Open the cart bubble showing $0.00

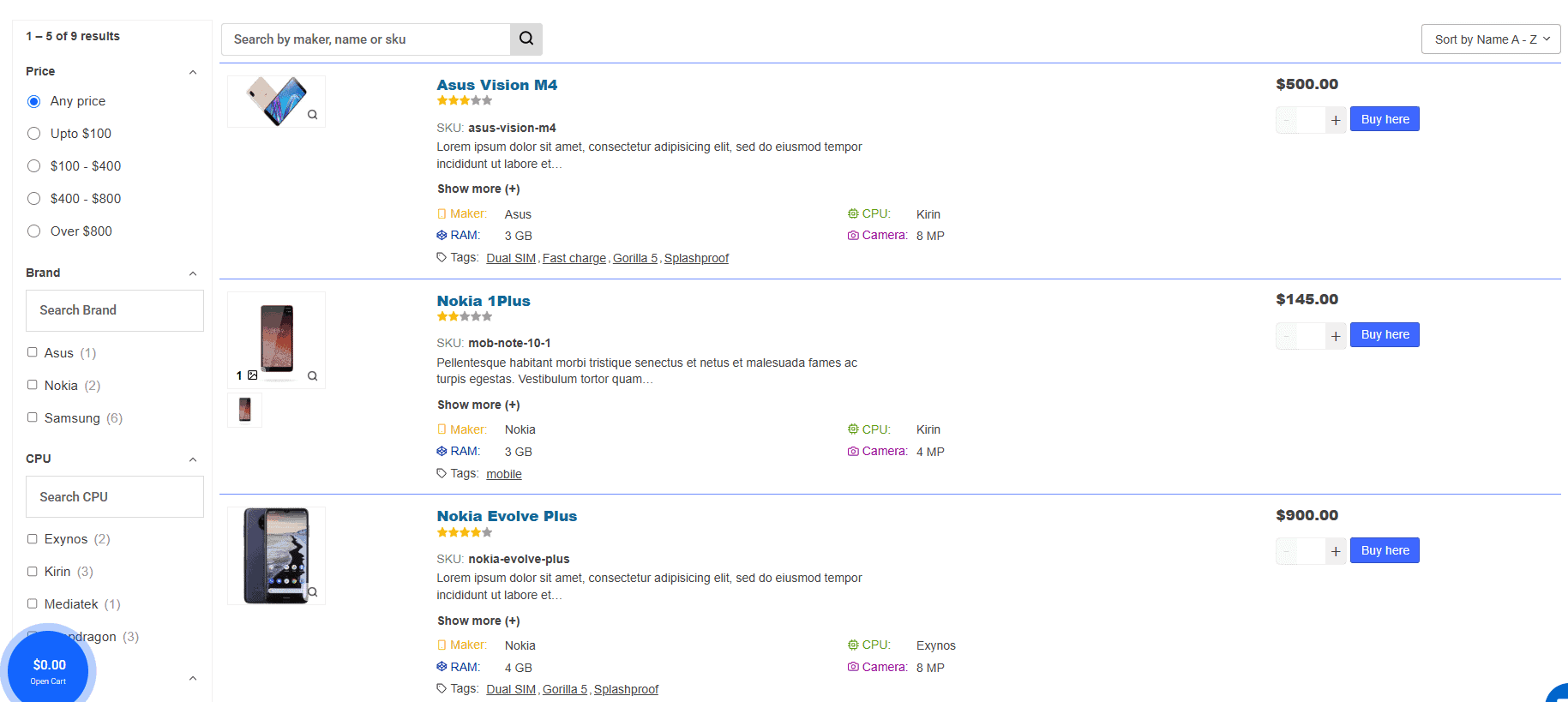point(49,670)
